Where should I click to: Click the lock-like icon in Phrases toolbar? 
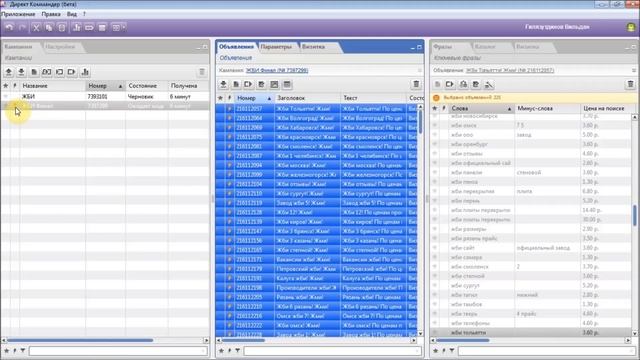(463, 84)
